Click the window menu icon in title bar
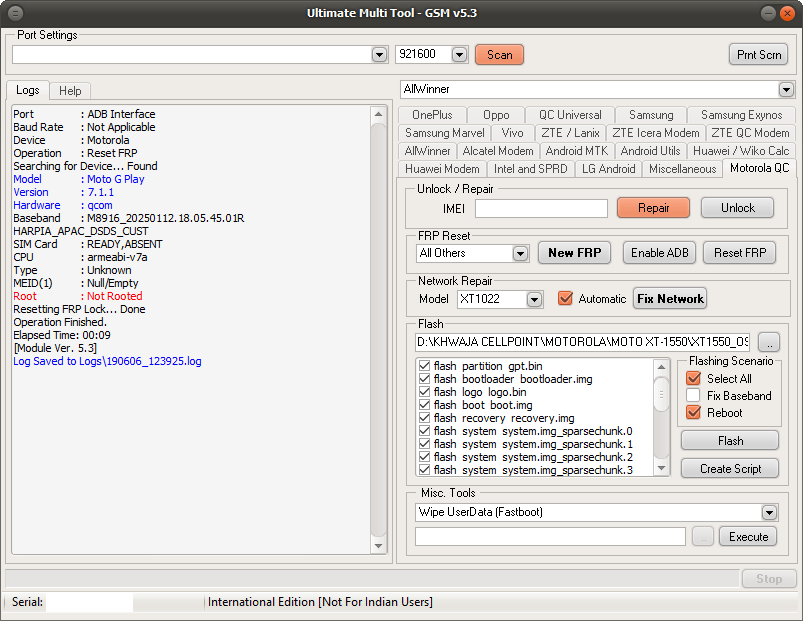 tap(16, 13)
